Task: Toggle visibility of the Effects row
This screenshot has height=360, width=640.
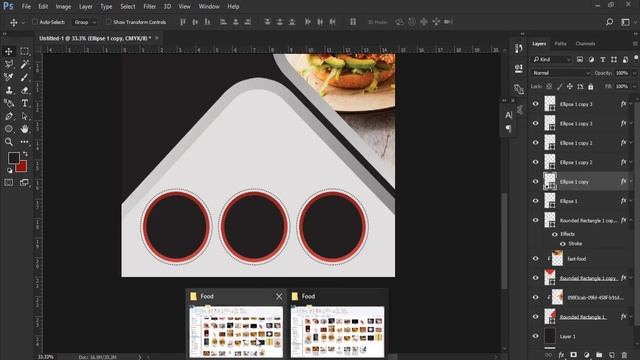Action: [x=555, y=234]
